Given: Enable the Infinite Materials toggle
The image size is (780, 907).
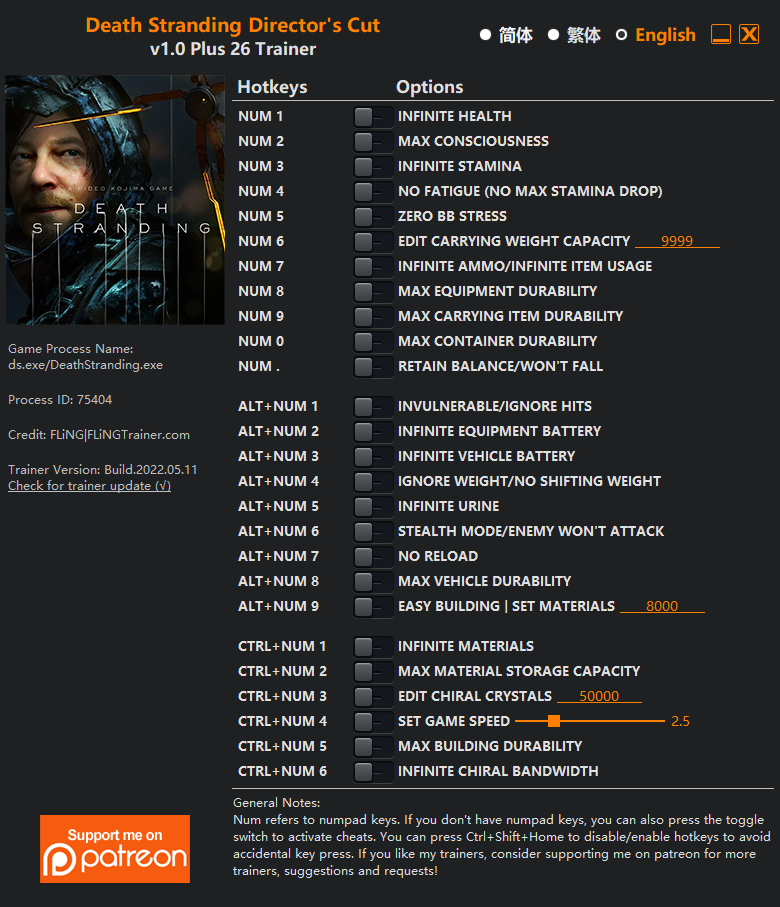Looking at the screenshot, I should coord(373,647).
